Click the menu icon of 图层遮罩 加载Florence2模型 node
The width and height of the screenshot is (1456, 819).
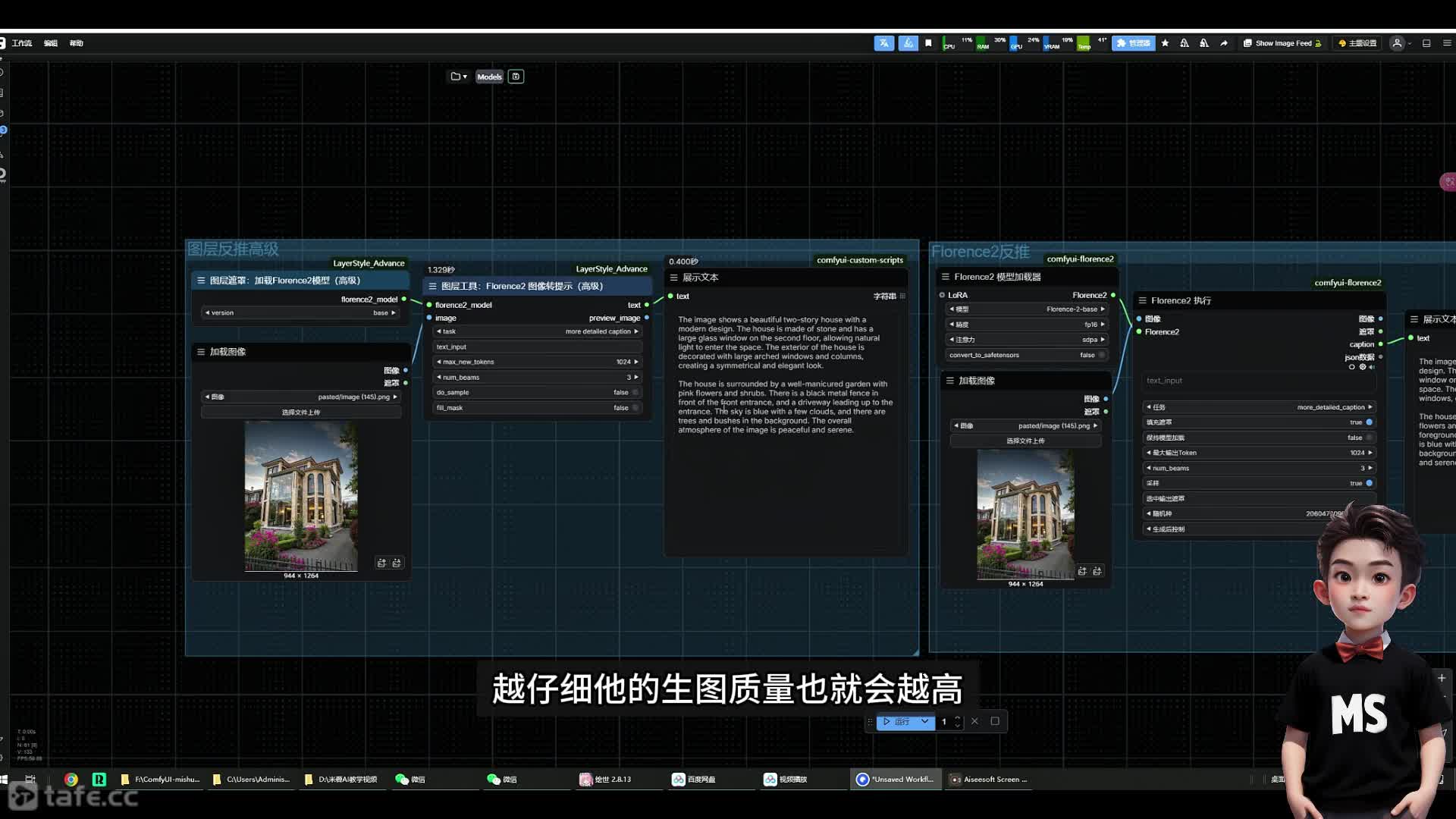(x=201, y=281)
